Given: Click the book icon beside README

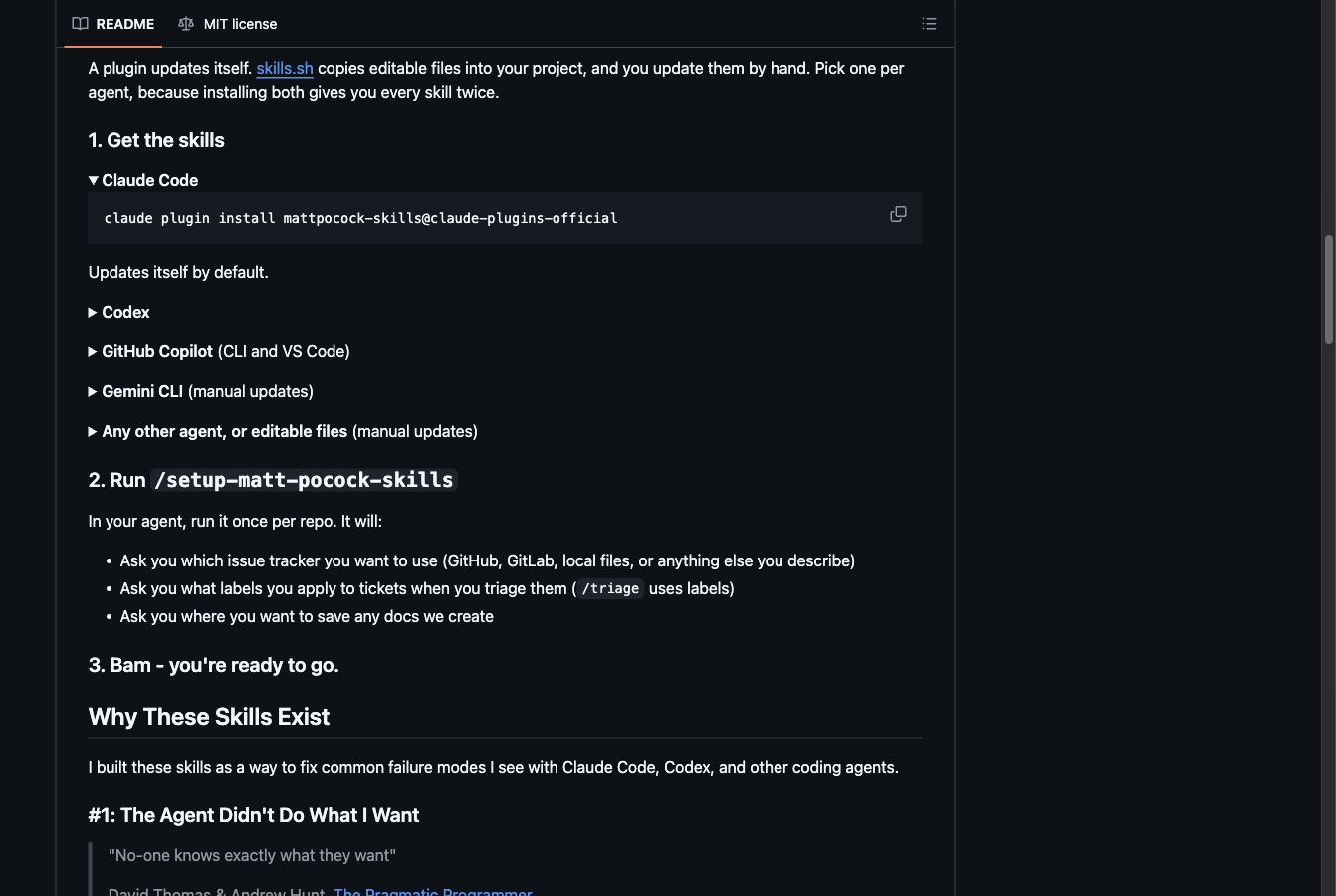Looking at the screenshot, I should [x=81, y=24].
